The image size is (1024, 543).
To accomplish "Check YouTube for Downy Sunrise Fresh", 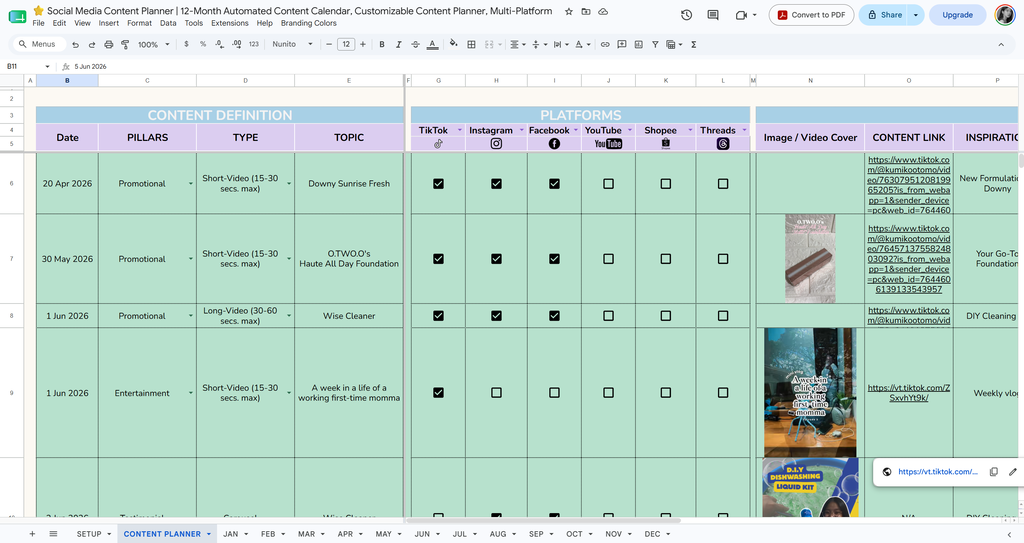I will pyautogui.click(x=608, y=184).
